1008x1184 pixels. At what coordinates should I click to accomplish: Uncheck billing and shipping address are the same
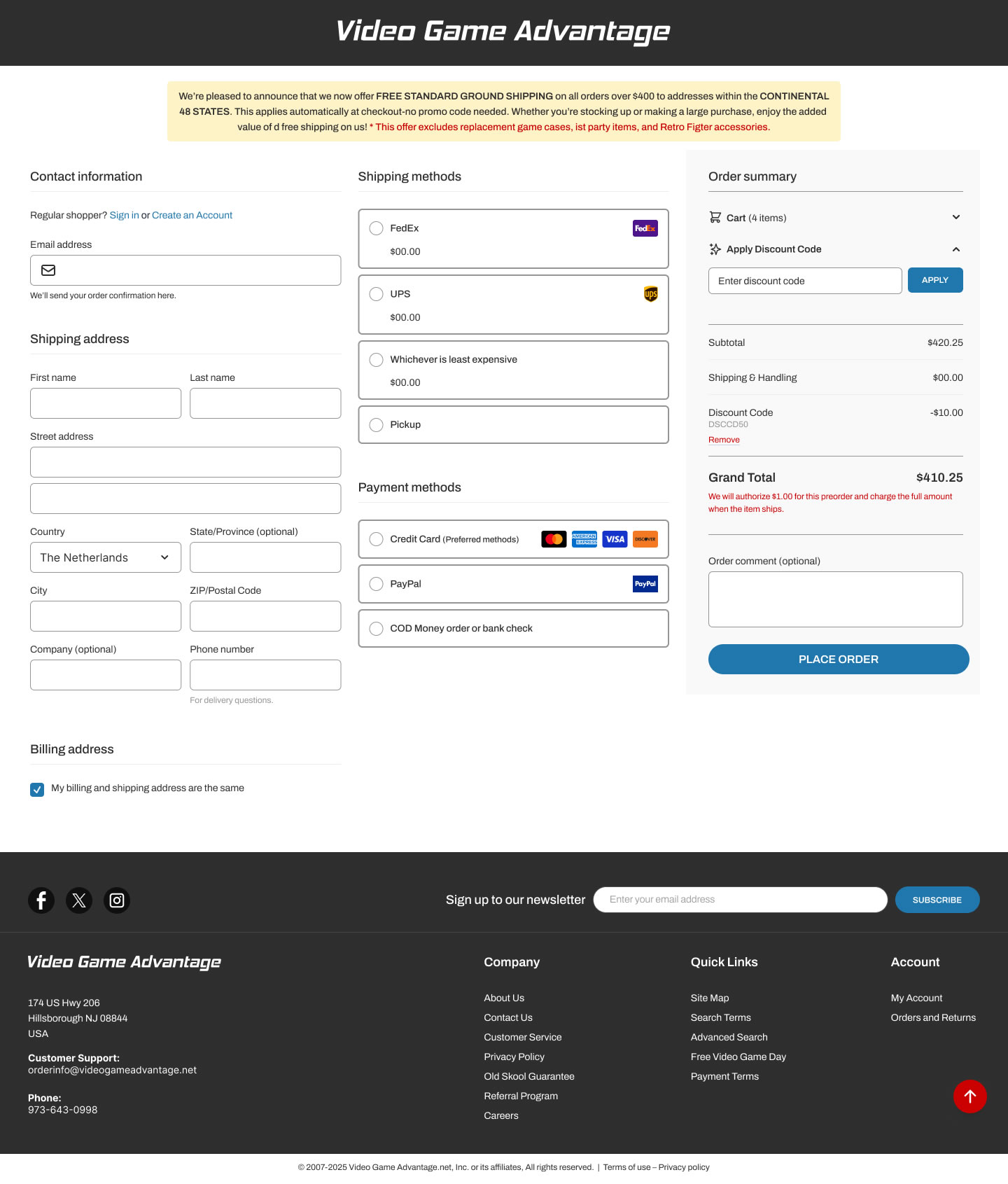click(x=37, y=789)
